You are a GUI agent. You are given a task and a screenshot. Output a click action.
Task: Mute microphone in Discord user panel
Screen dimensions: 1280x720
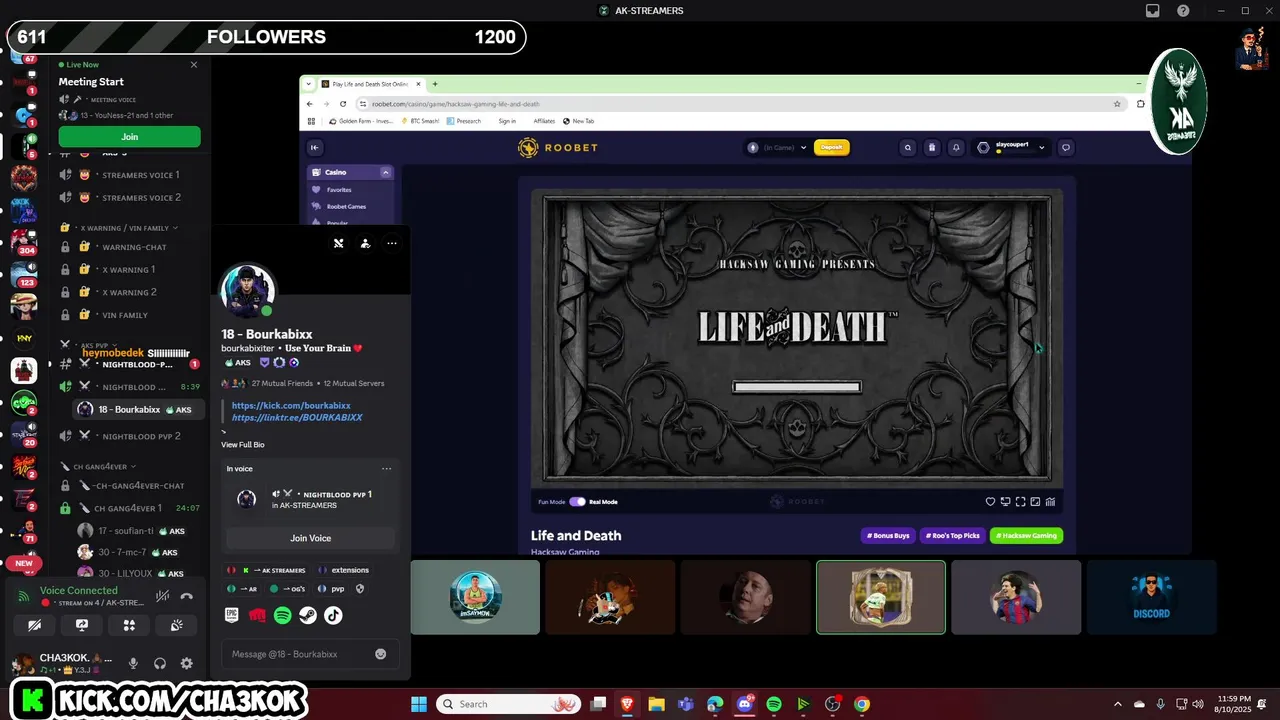click(x=133, y=663)
